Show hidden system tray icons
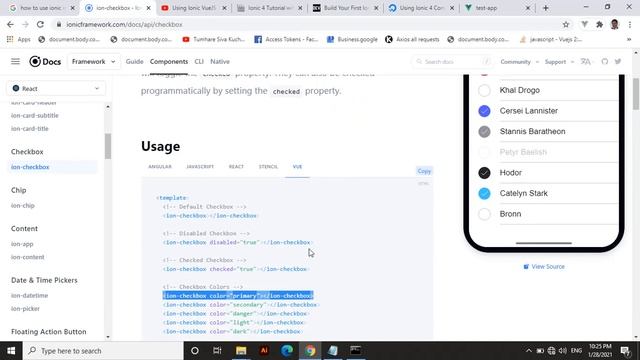This screenshot has width=640, height=360. pos(529,351)
